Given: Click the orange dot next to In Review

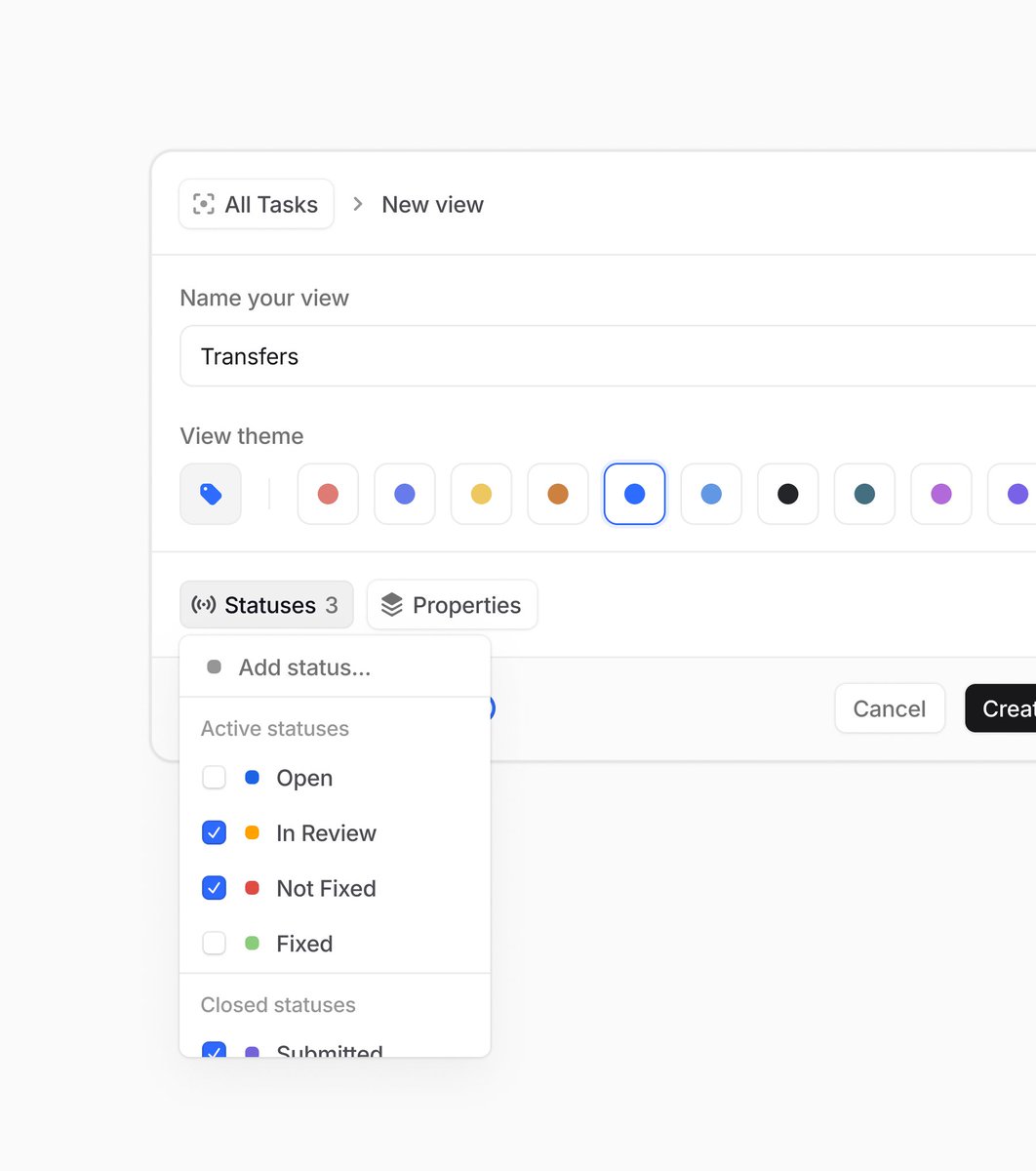Looking at the screenshot, I should coord(252,832).
